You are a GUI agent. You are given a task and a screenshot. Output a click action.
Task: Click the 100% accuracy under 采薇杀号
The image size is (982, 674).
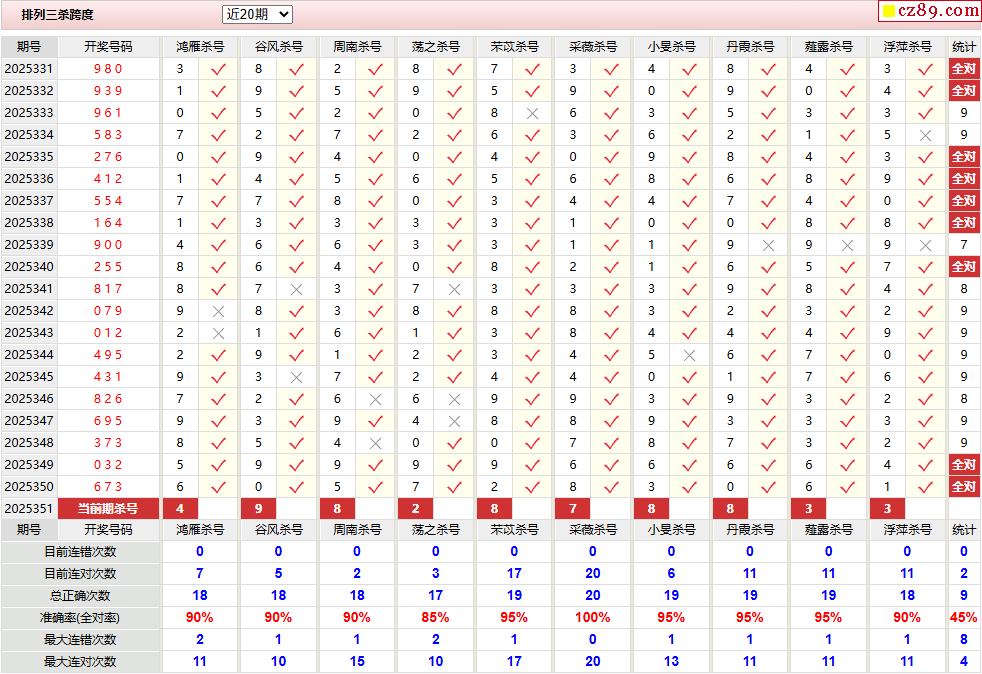tap(592, 618)
